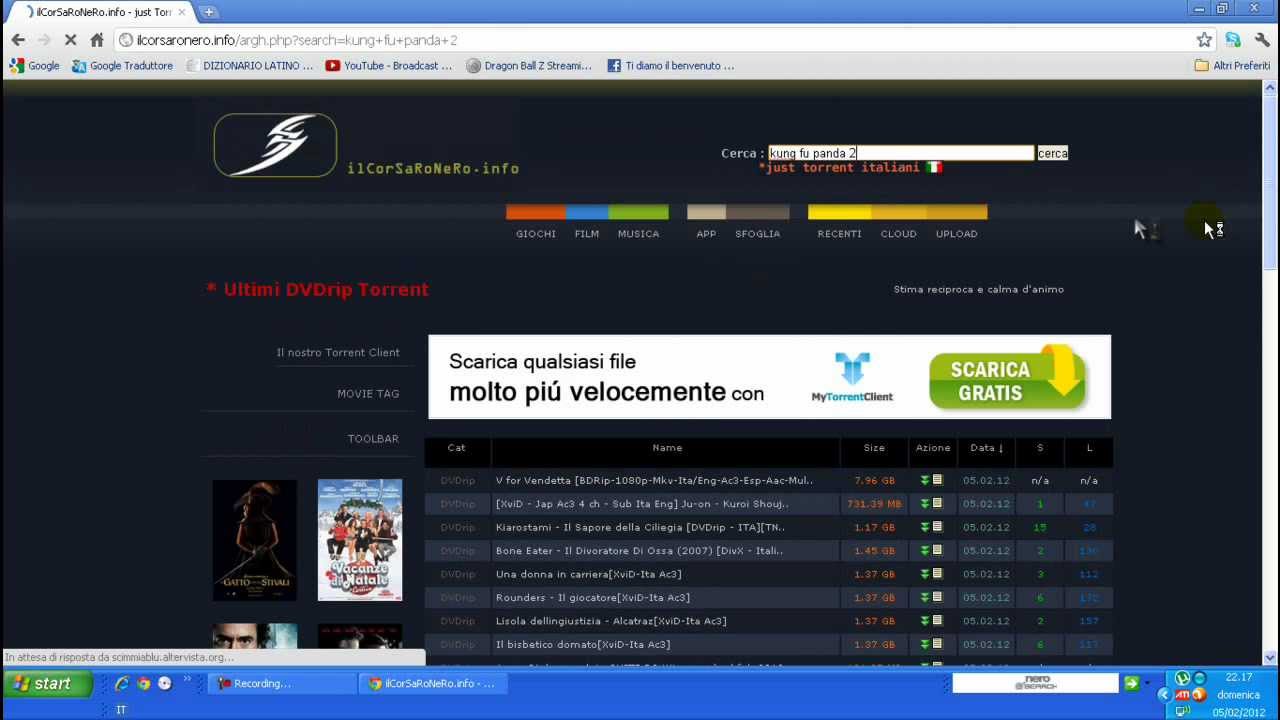Expand hidden system tray icons arrow
The width and height of the screenshot is (1280, 720).
(x=1163, y=695)
